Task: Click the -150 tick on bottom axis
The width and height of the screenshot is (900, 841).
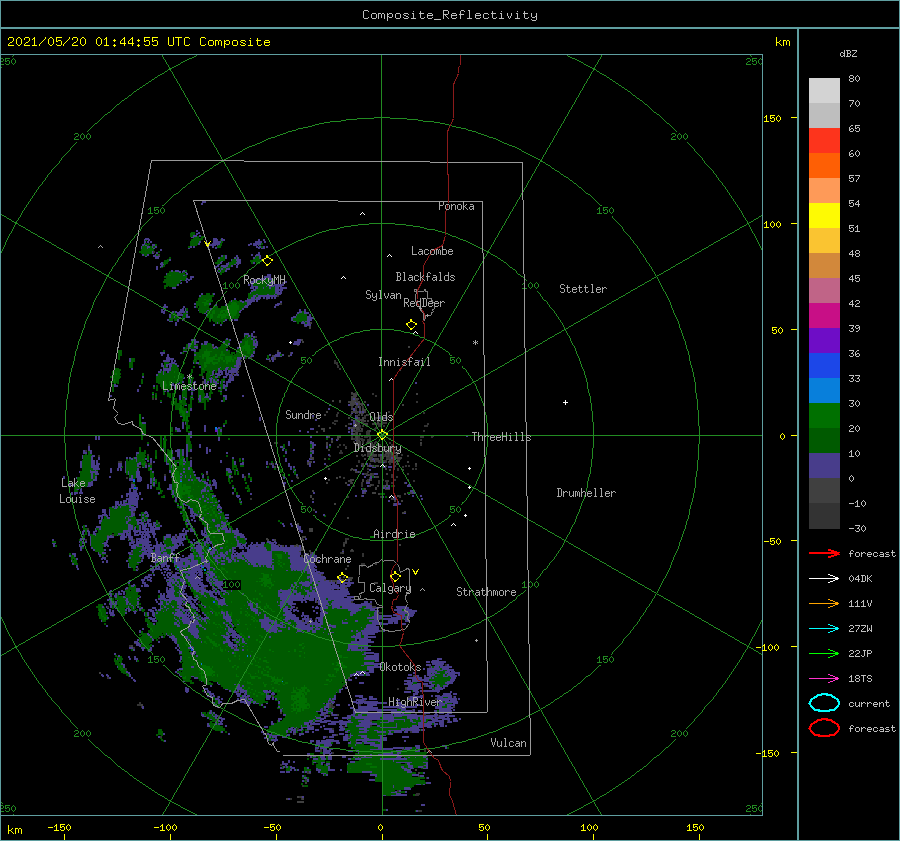Action: [59, 828]
